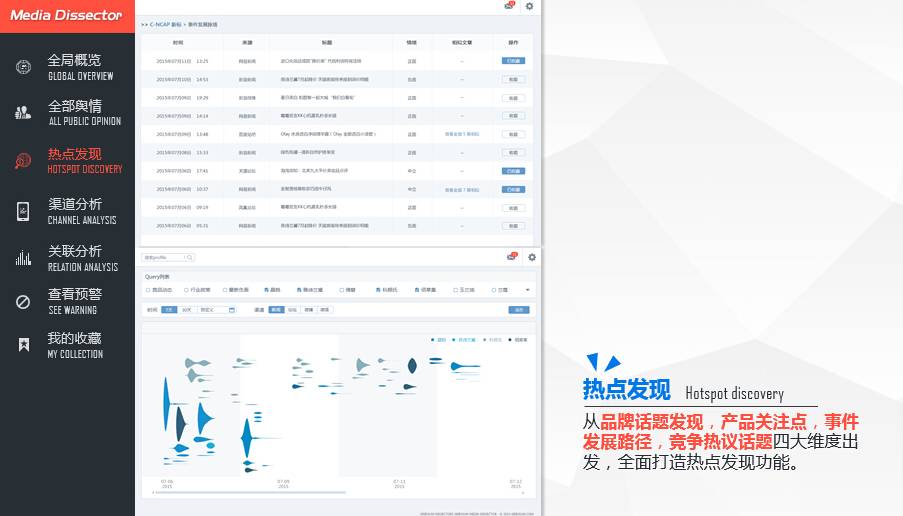Click the action button in the 14:14 row
This screenshot has width=903, height=516.
[x=513, y=116]
